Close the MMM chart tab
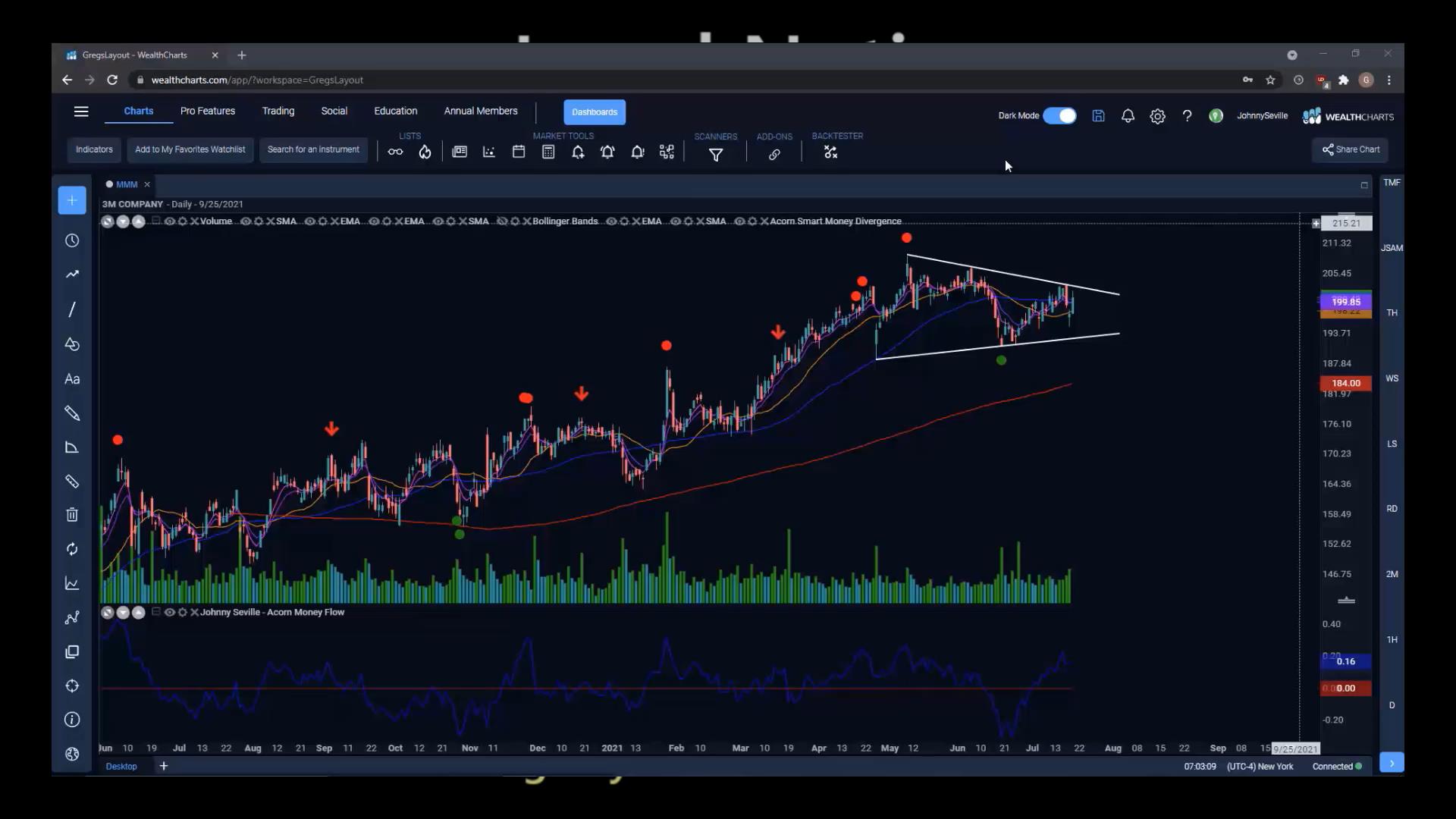Viewport: 1456px width, 819px height. pos(147,184)
